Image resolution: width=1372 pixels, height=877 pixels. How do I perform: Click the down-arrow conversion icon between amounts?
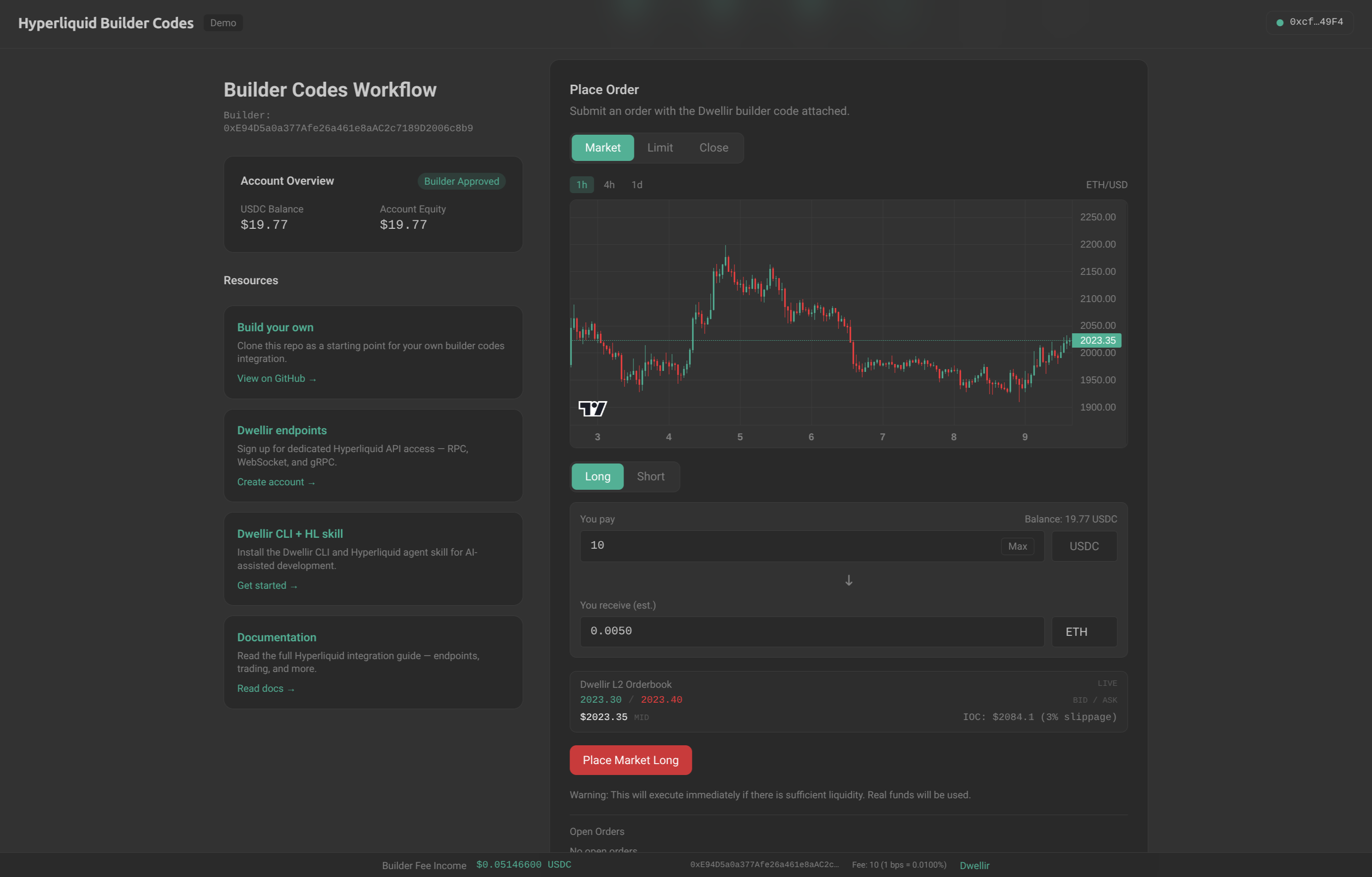click(848, 580)
